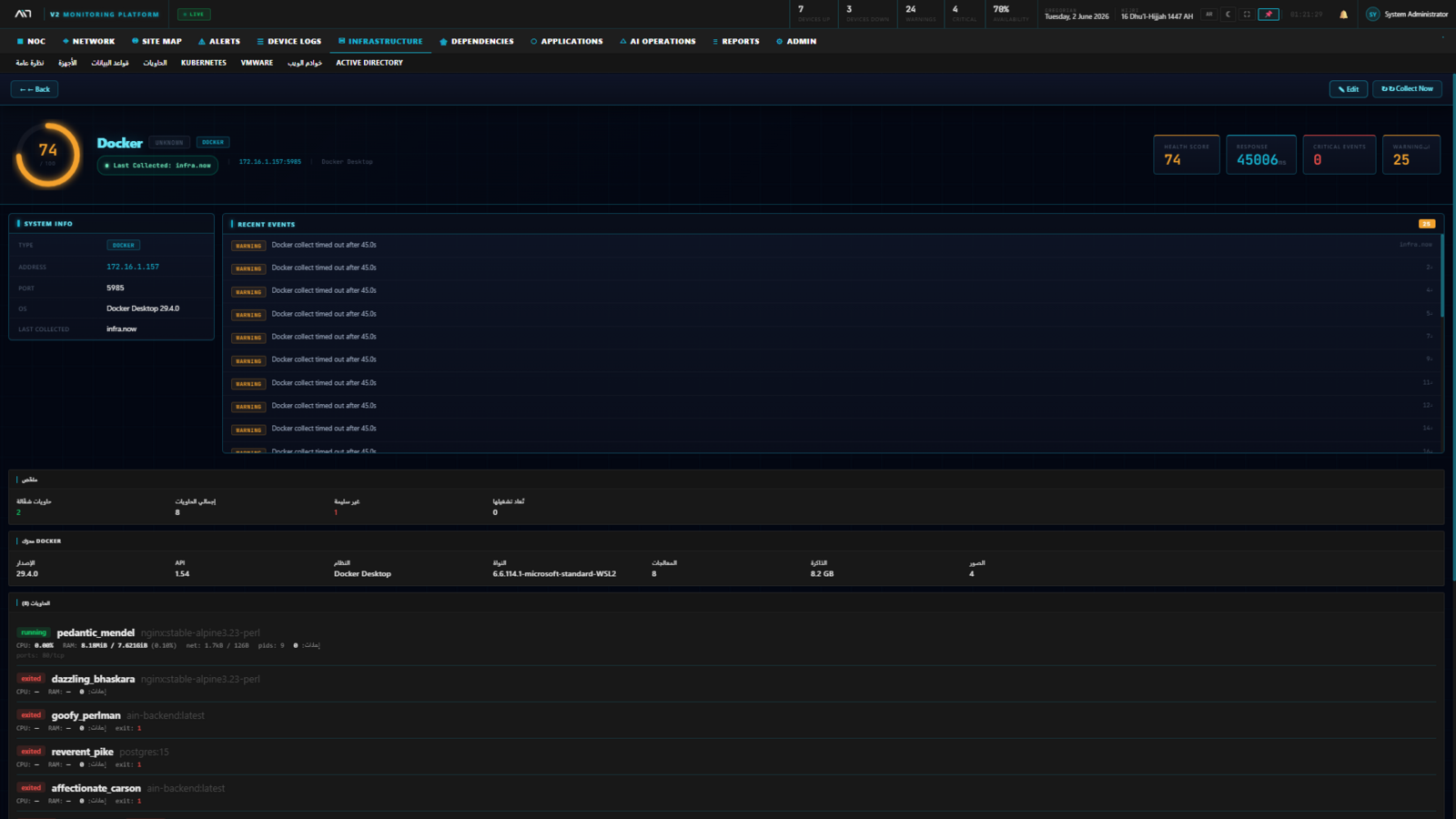Image resolution: width=1456 pixels, height=819 pixels.
Task: Click the DOCKER type badge in System Info
Action: coord(124,246)
